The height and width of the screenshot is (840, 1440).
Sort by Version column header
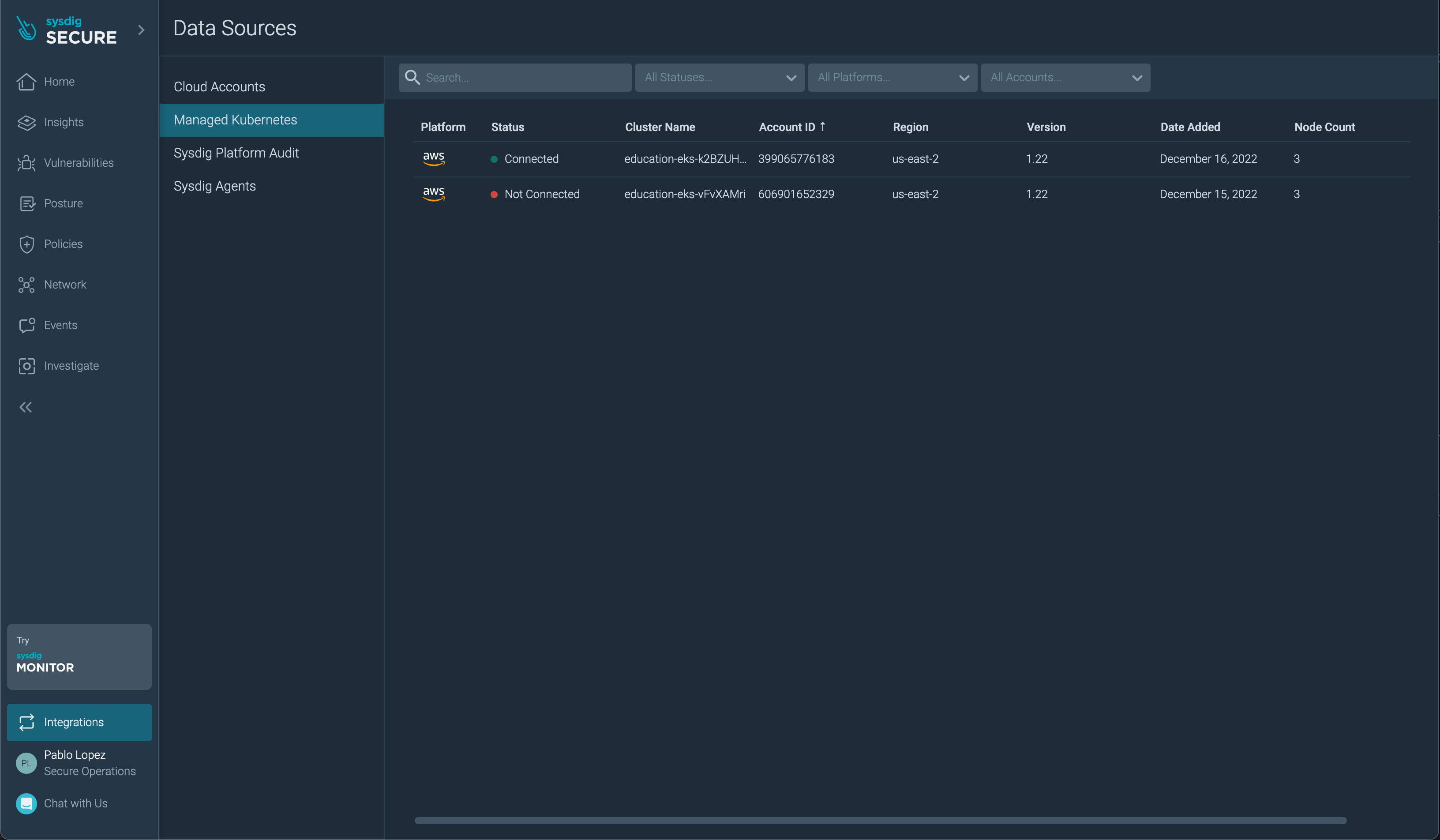pyautogui.click(x=1046, y=127)
